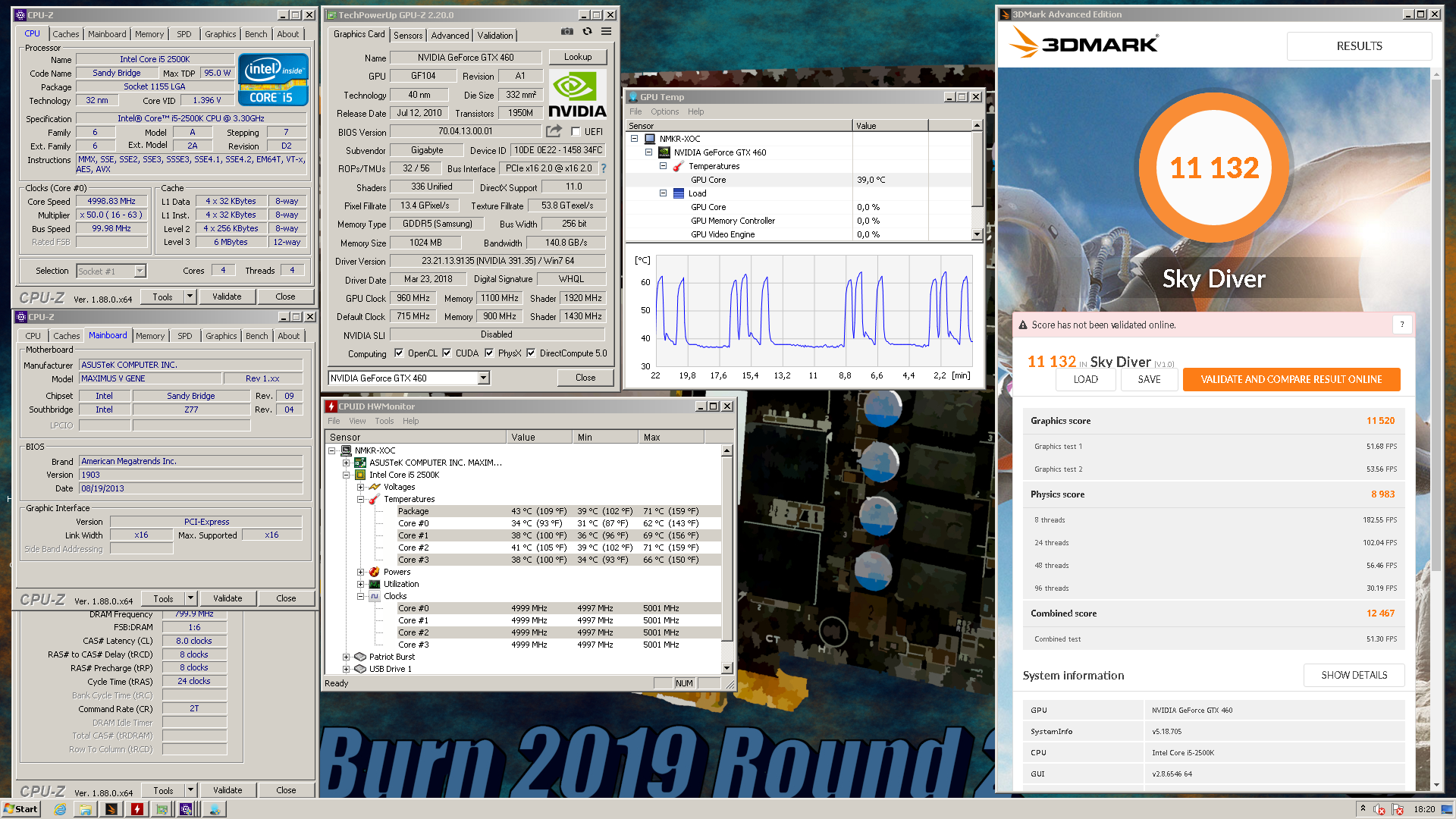Open the GPU-Z hamburger menu
Viewport: 1456px width, 819px height.
(x=607, y=32)
